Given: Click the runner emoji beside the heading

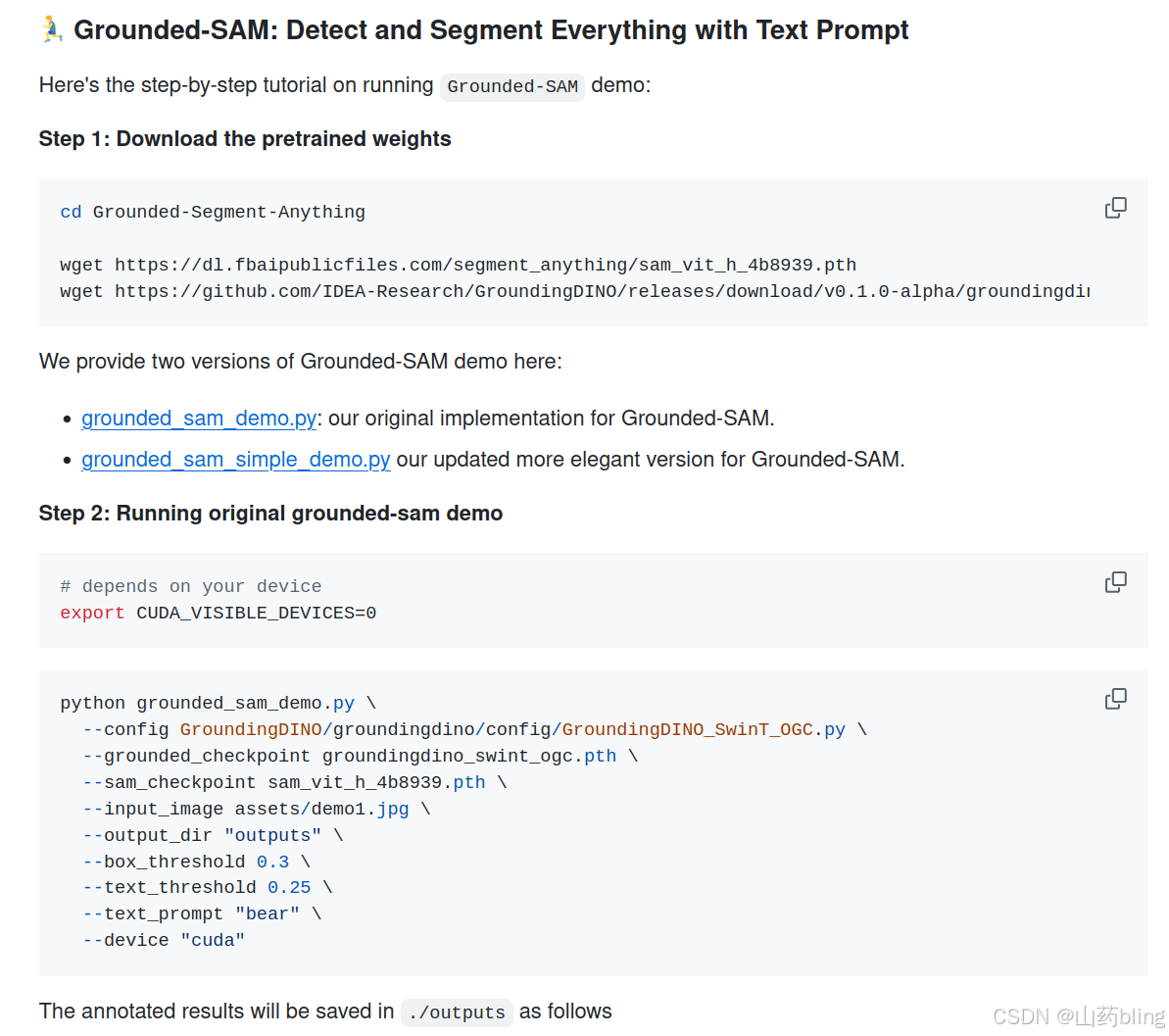Looking at the screenshot, I should coord(51,29).
